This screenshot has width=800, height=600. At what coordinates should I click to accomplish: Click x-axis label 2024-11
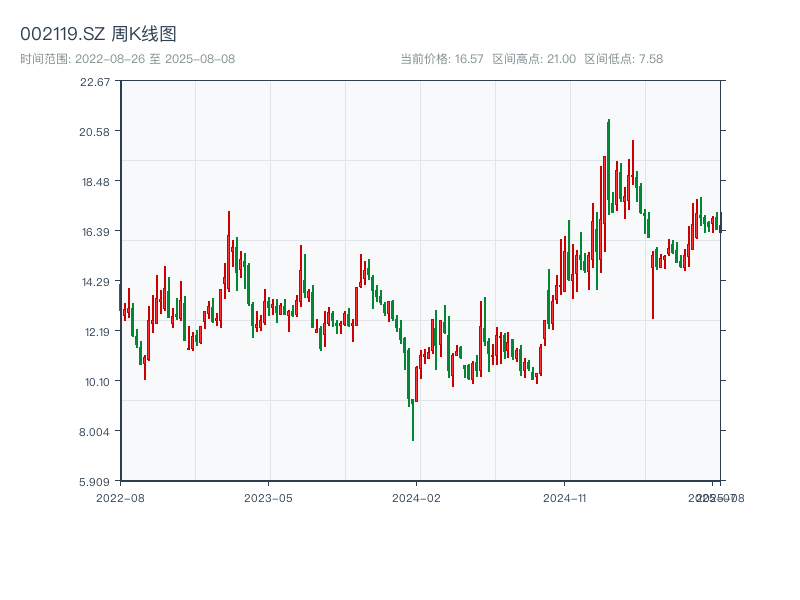click(x=564, y=498)
